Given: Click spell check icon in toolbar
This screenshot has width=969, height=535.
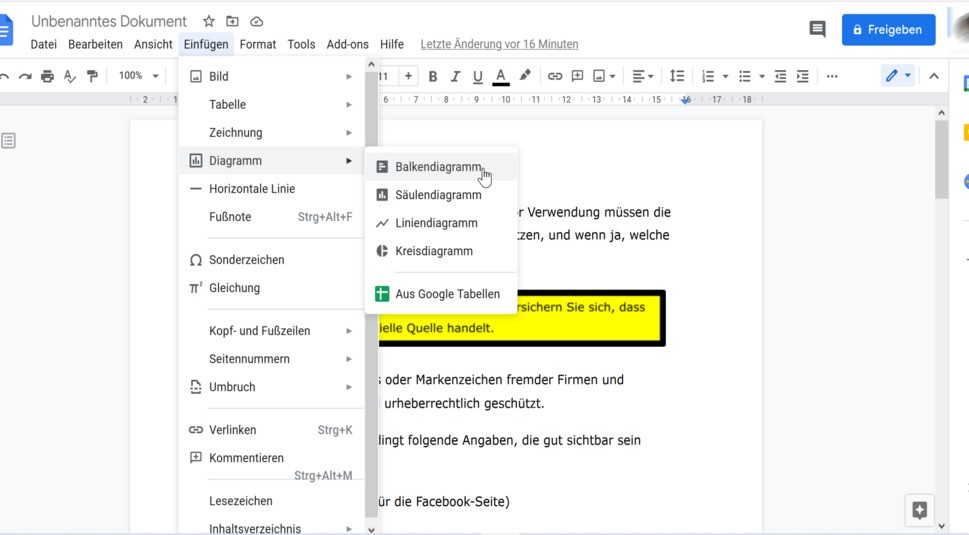Looking at the screenshot, I should click(x=70, y=76).
